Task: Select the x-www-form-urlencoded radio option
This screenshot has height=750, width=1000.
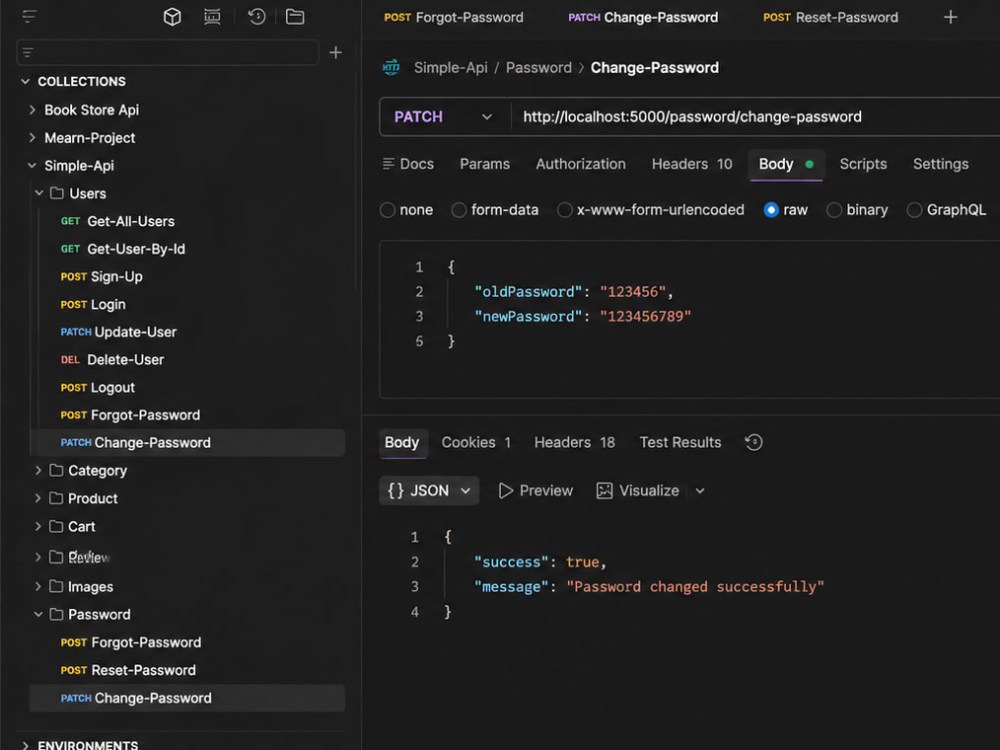Action: click(x=564, y=210)
